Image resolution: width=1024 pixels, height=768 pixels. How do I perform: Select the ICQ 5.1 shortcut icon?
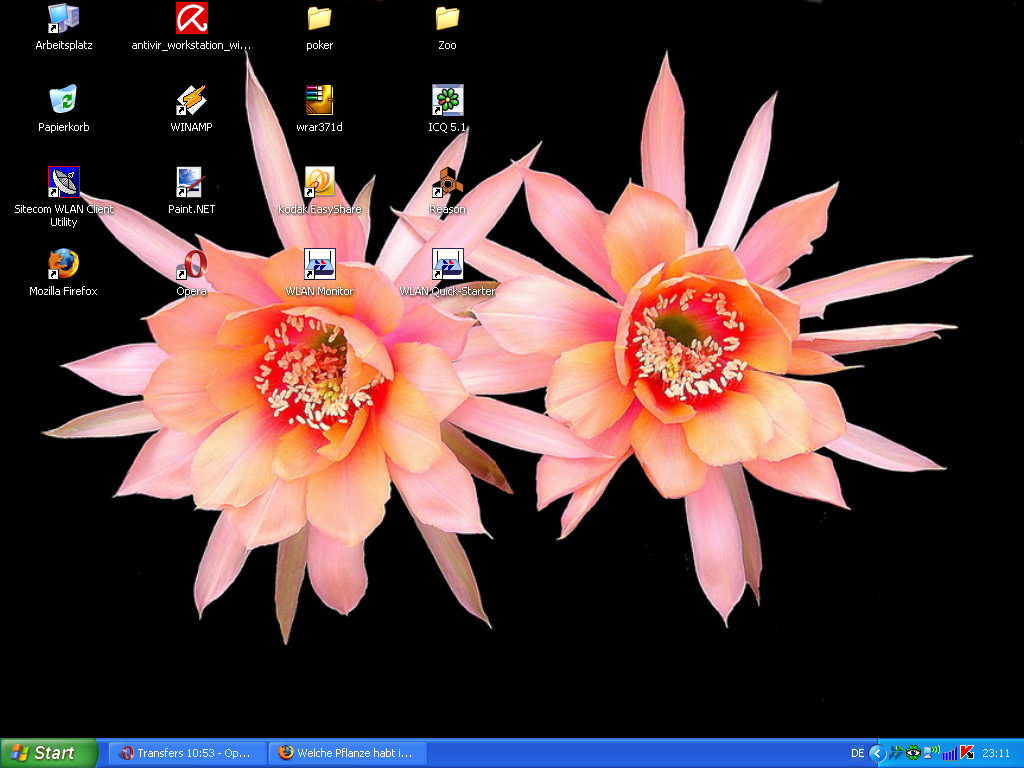click(447, 100)
